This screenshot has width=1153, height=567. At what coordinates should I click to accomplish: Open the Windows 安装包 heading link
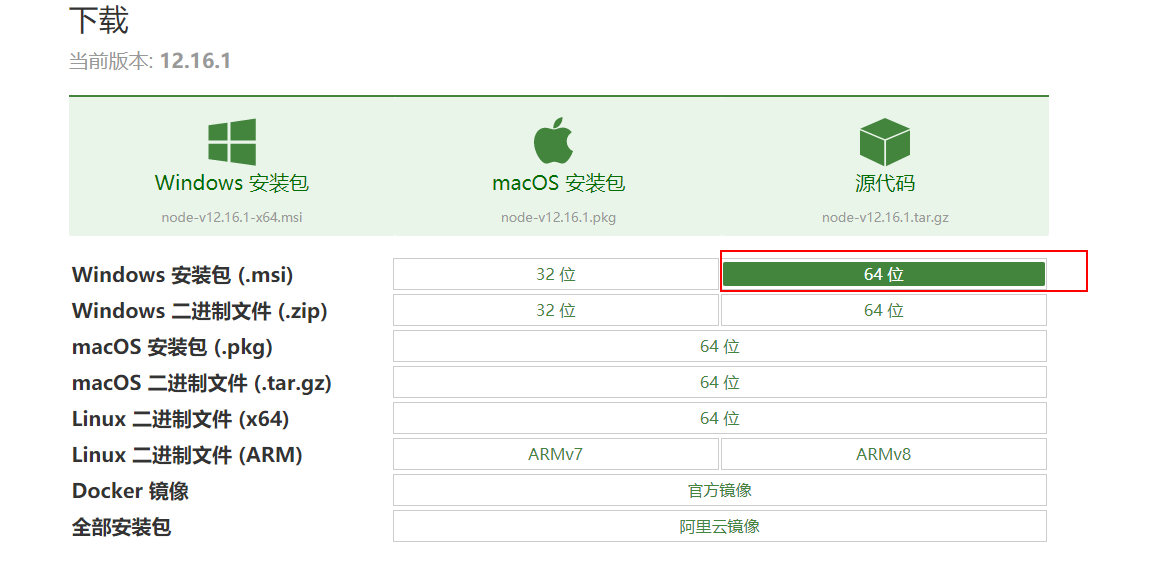(x=232, y=182)
